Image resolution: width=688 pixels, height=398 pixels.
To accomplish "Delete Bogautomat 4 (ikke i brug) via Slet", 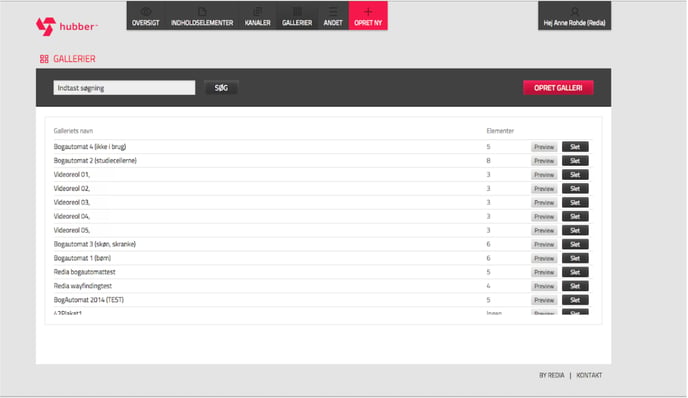I will (575, 147).
